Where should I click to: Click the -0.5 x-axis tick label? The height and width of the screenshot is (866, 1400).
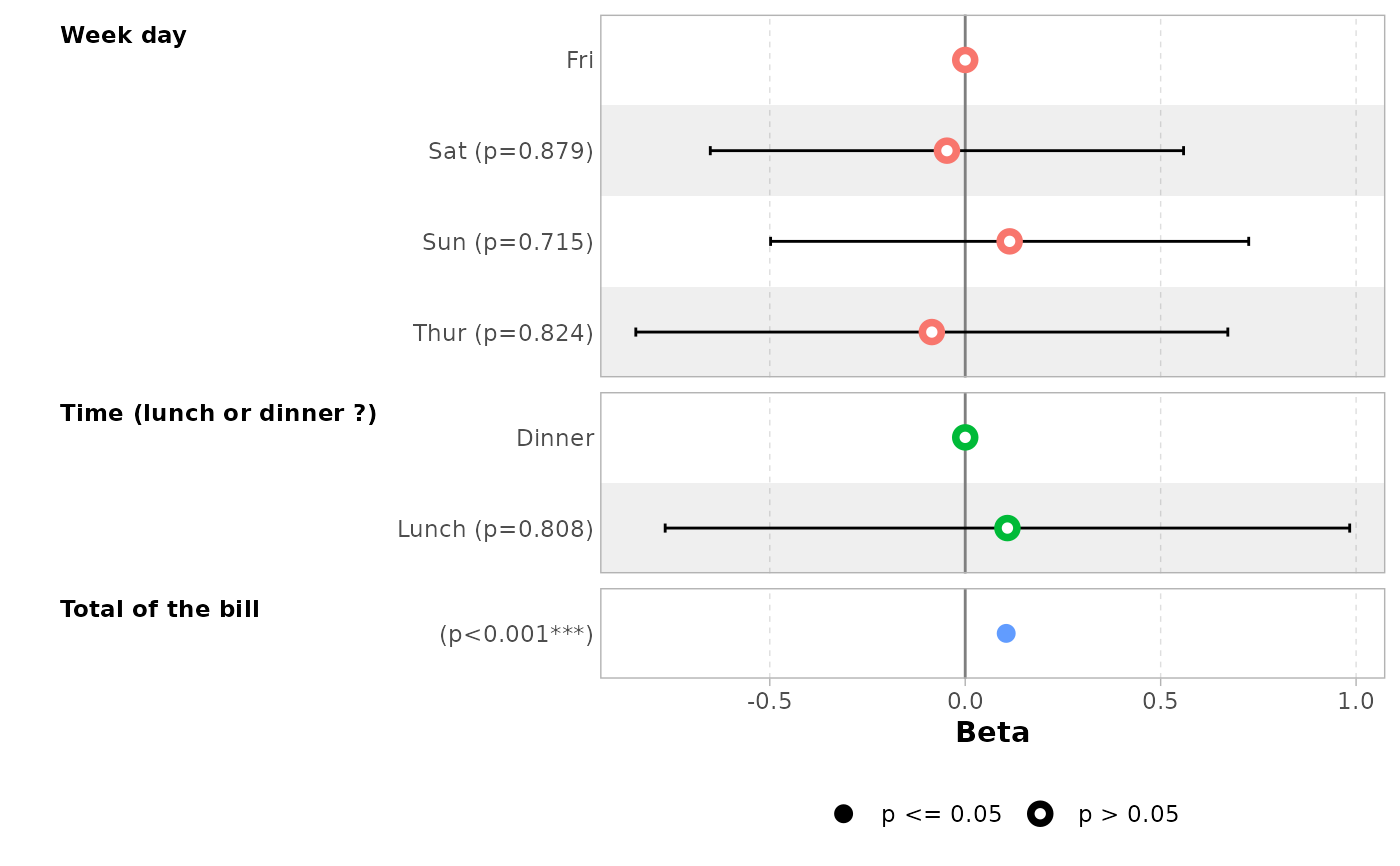coord(769,701)
